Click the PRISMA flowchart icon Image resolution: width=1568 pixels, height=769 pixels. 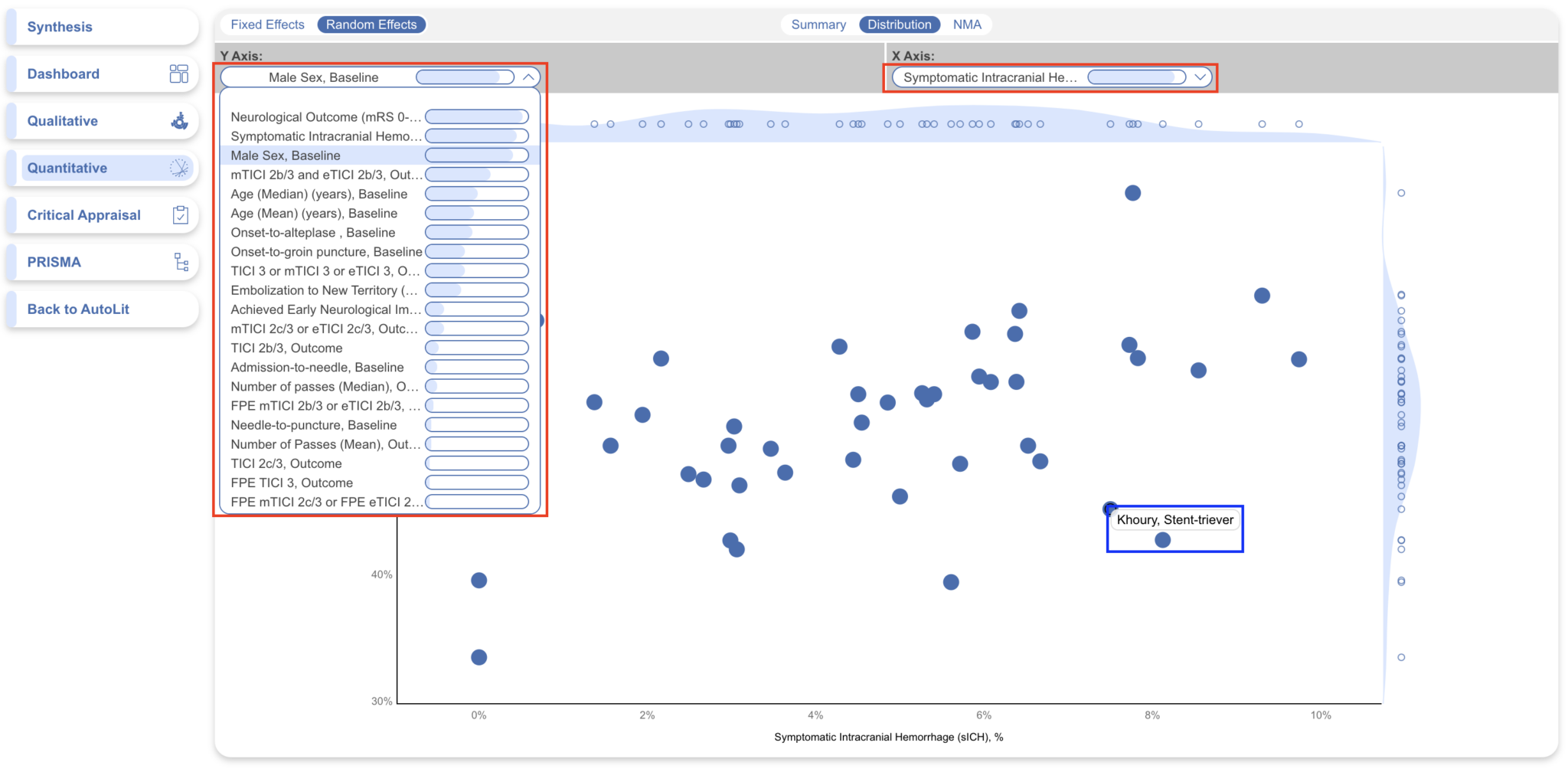[182, 262]
